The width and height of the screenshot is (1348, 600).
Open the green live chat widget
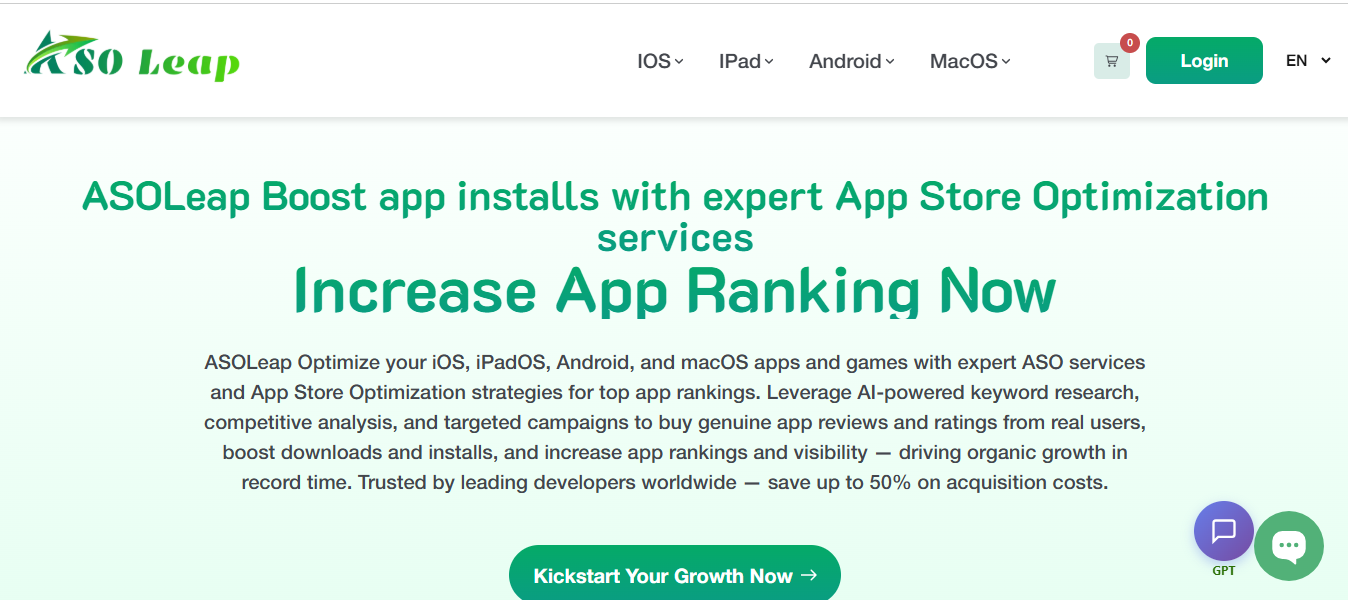1289,546
